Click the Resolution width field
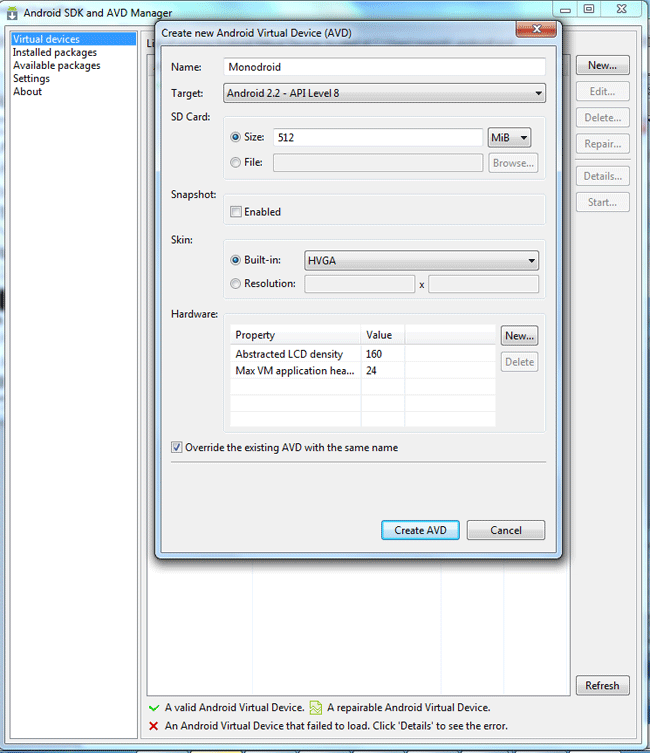 (359, 284)
